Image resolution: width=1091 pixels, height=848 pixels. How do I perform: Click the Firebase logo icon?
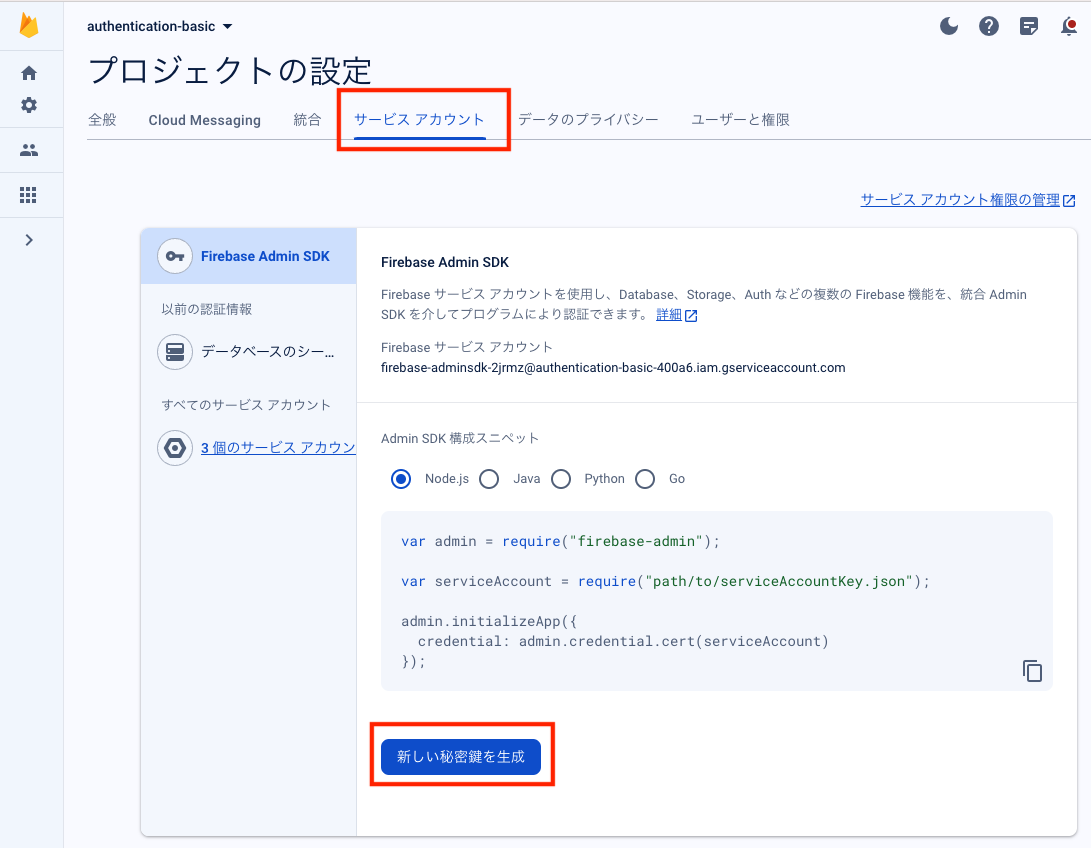(x=29, y=26)
